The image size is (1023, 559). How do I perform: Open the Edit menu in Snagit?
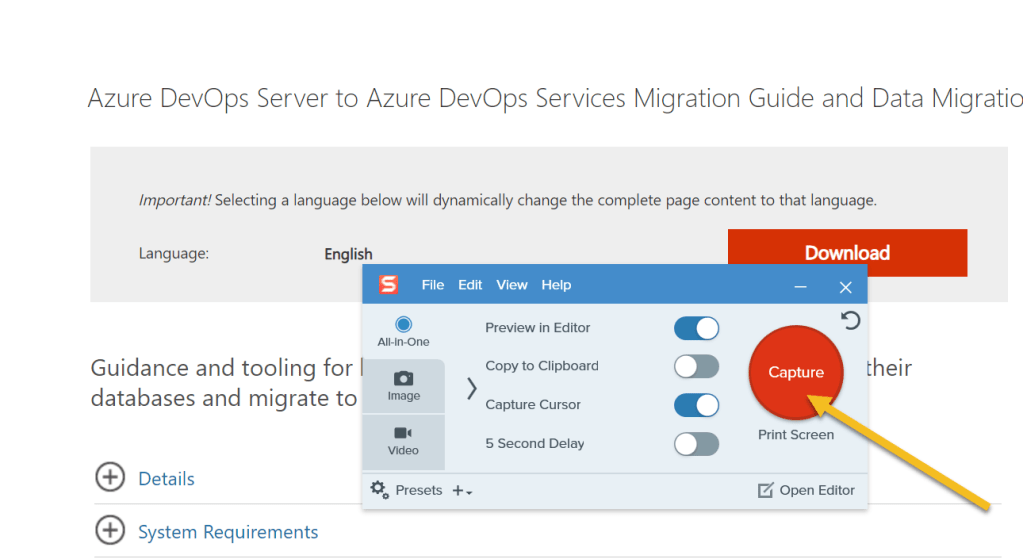click(470, 285)
